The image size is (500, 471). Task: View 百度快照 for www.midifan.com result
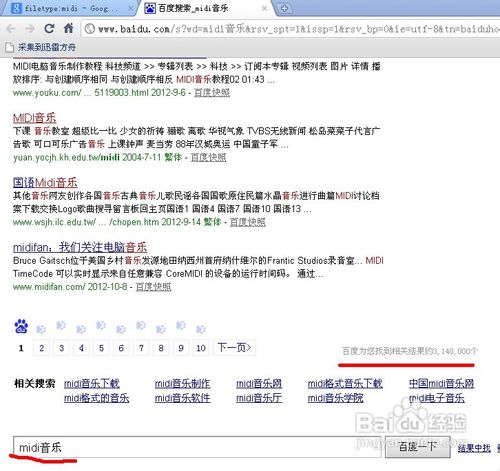pos(153,286)
